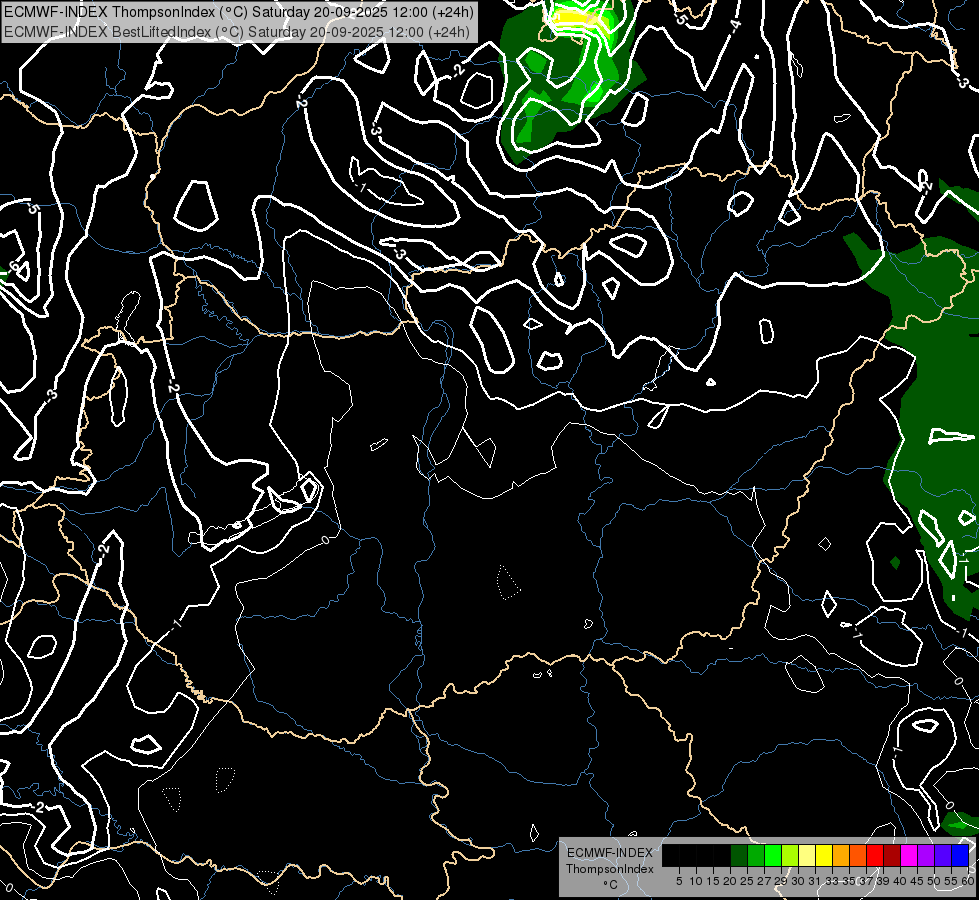Select the yellow-green 29–30 legend swatch
Viewport: 979px width, 900px height.
(790, 855)
